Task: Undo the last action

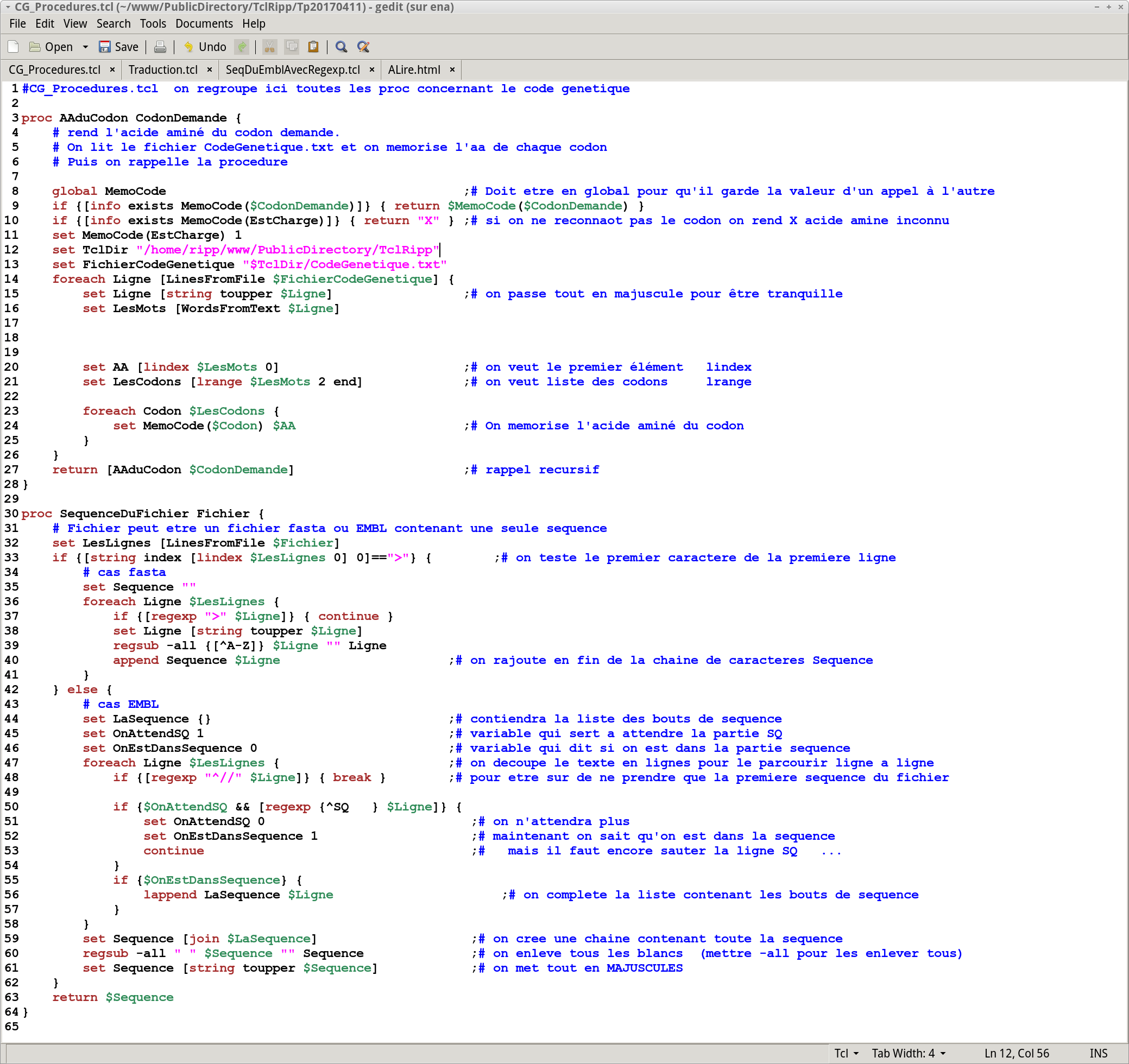Action: point(204,47)
